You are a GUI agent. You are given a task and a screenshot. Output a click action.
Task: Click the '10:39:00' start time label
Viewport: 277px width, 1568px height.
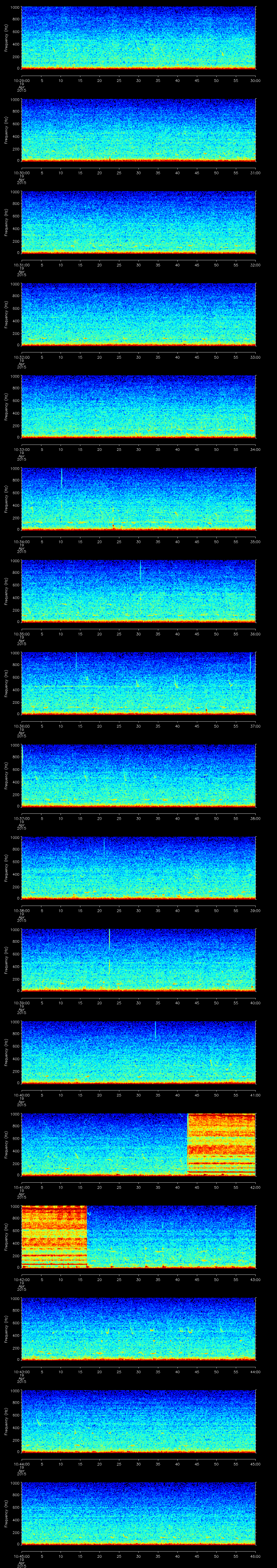pos(21,1003)
